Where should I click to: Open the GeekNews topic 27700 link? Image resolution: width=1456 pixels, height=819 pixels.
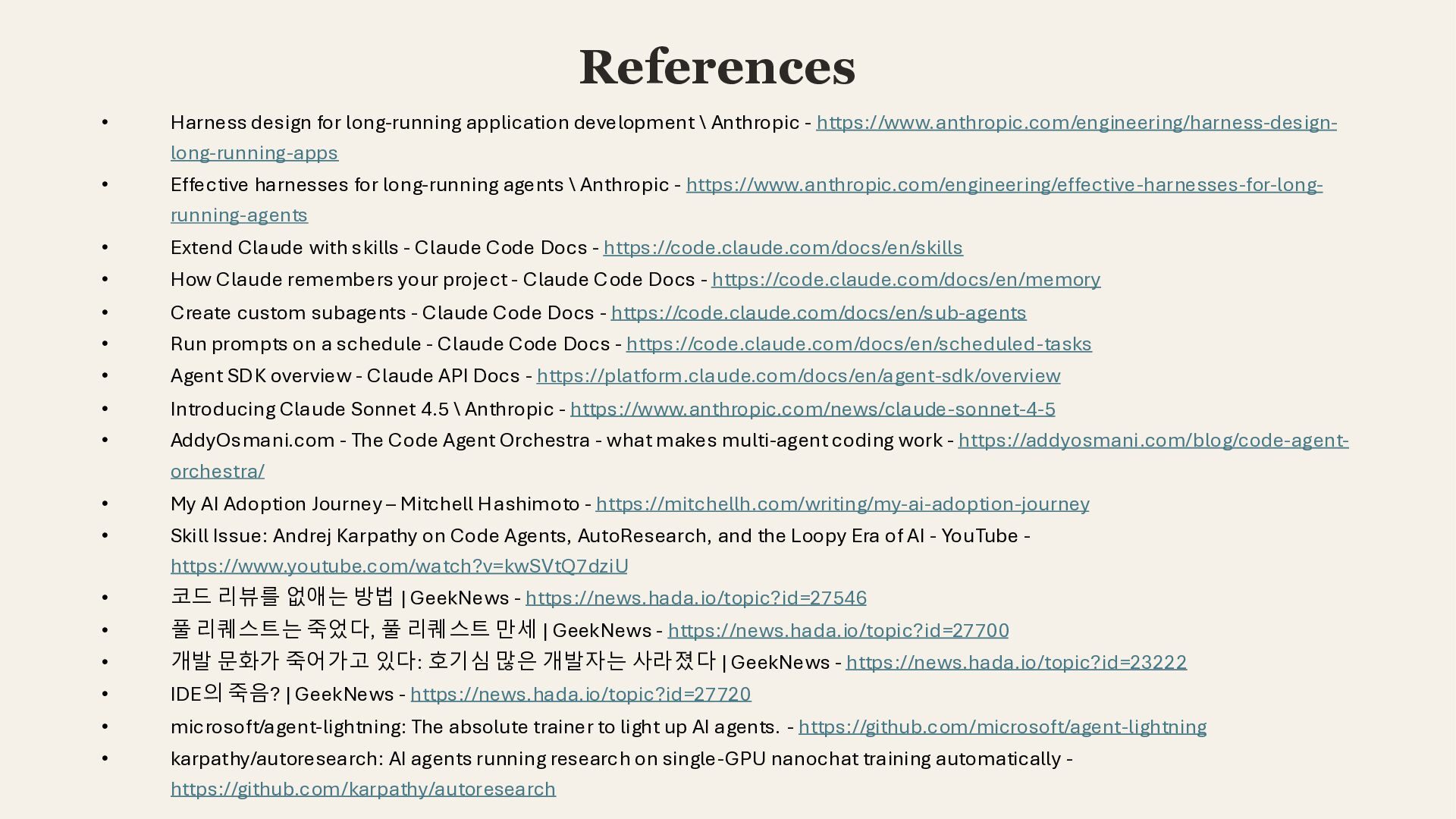pyautogui.click(x=838, y=631)
